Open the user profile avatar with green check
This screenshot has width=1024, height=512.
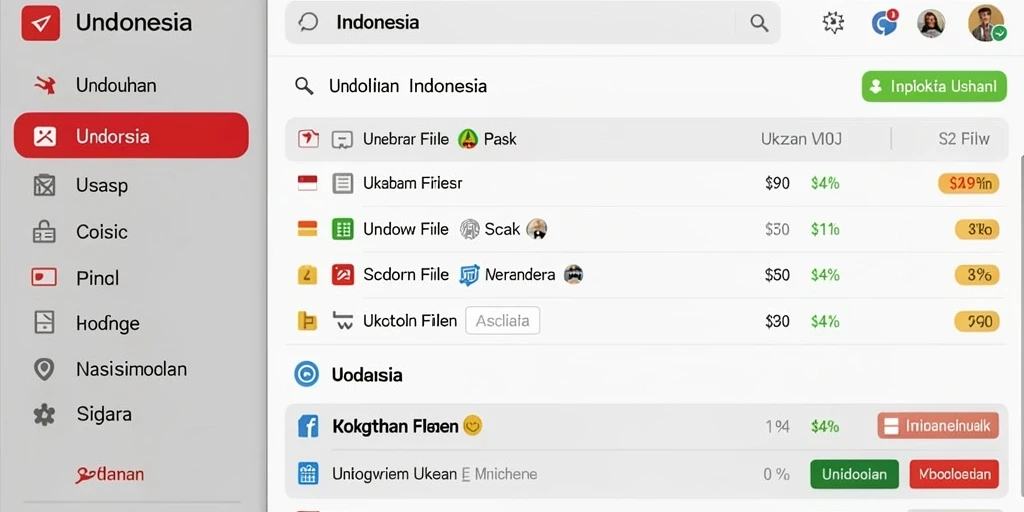click(986, 23)
